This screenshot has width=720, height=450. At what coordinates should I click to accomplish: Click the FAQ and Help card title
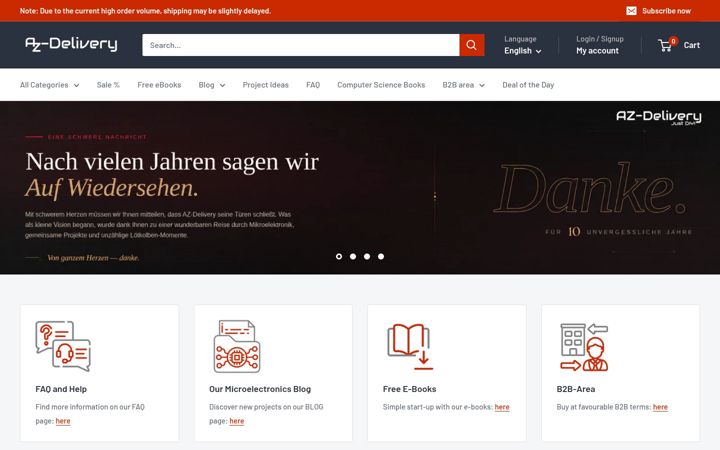[x=61, y=389]
